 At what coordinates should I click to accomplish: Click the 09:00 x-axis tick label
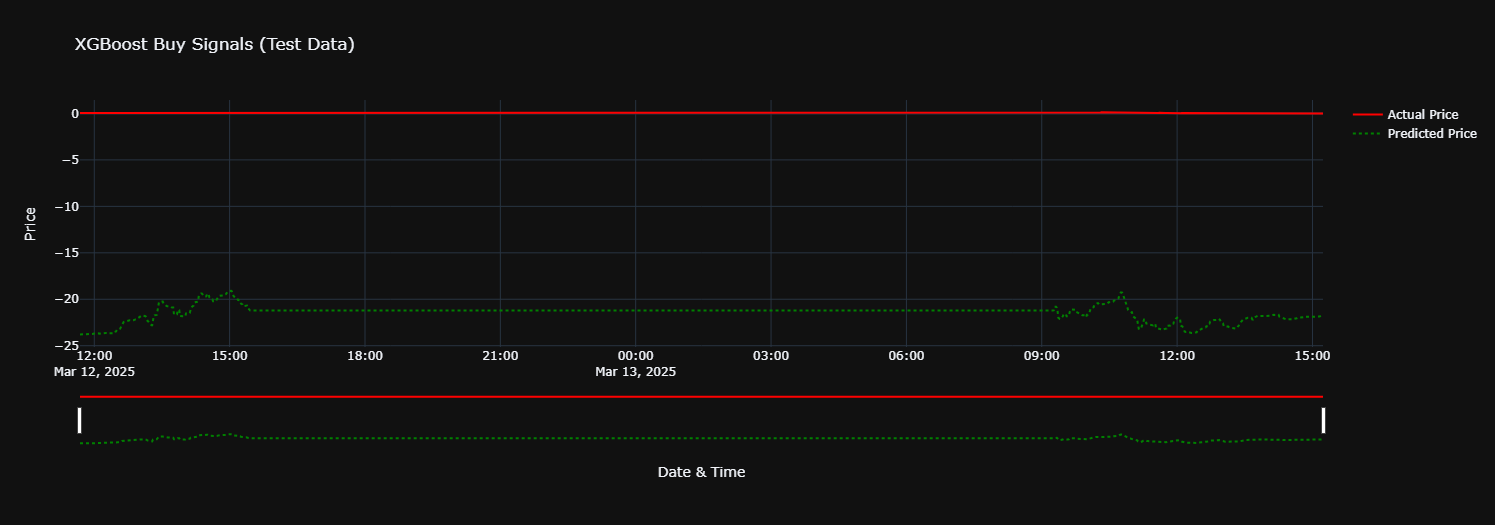[x=1041, y=356]
